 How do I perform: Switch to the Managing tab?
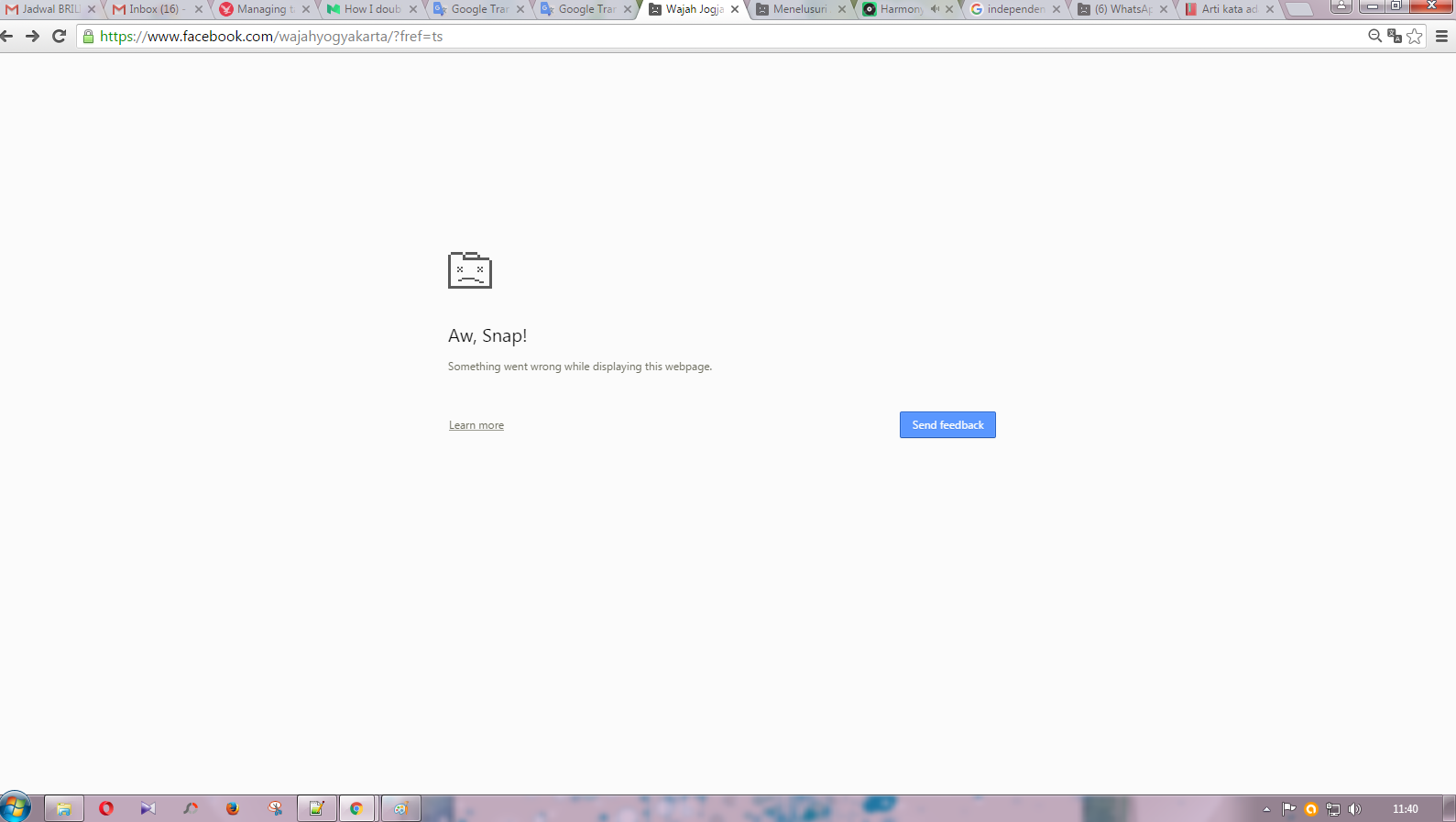click(x=264, y=9)
